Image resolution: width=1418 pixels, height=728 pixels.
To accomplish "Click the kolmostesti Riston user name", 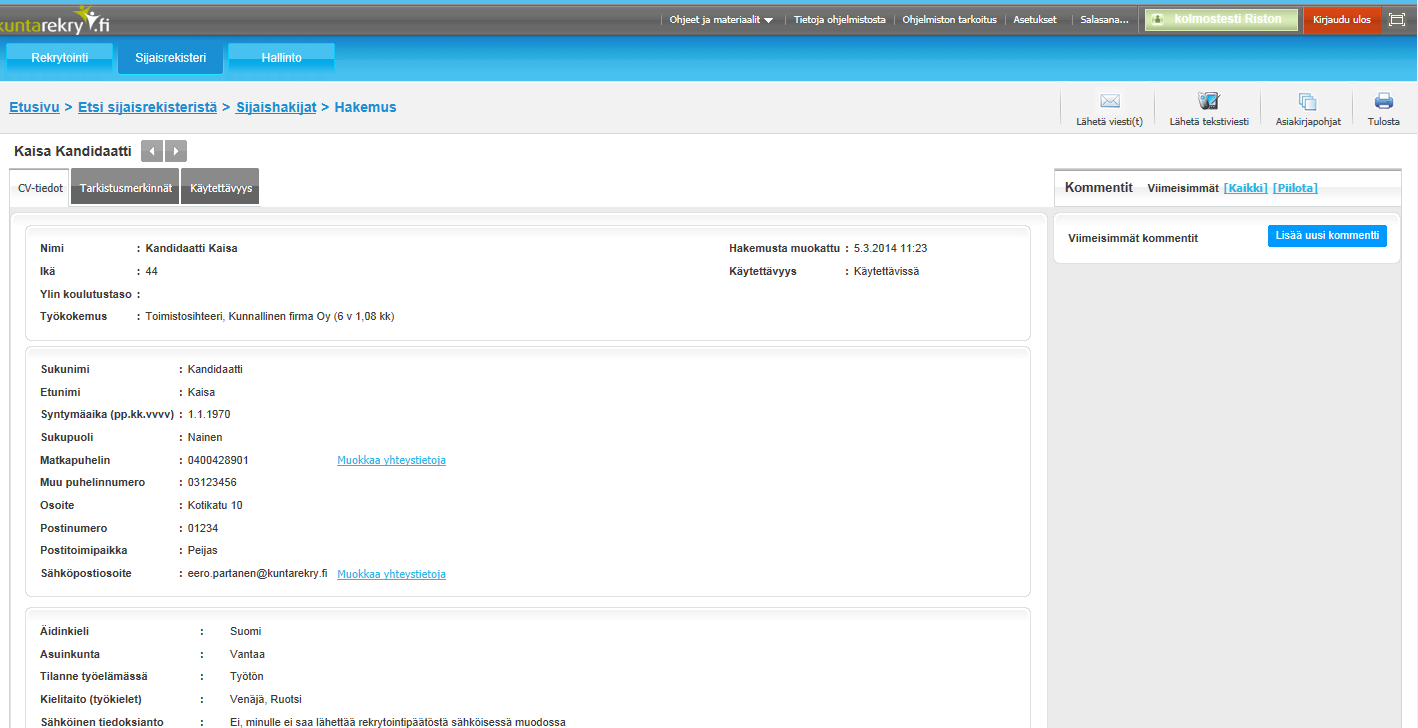I will coord(1227,19).
